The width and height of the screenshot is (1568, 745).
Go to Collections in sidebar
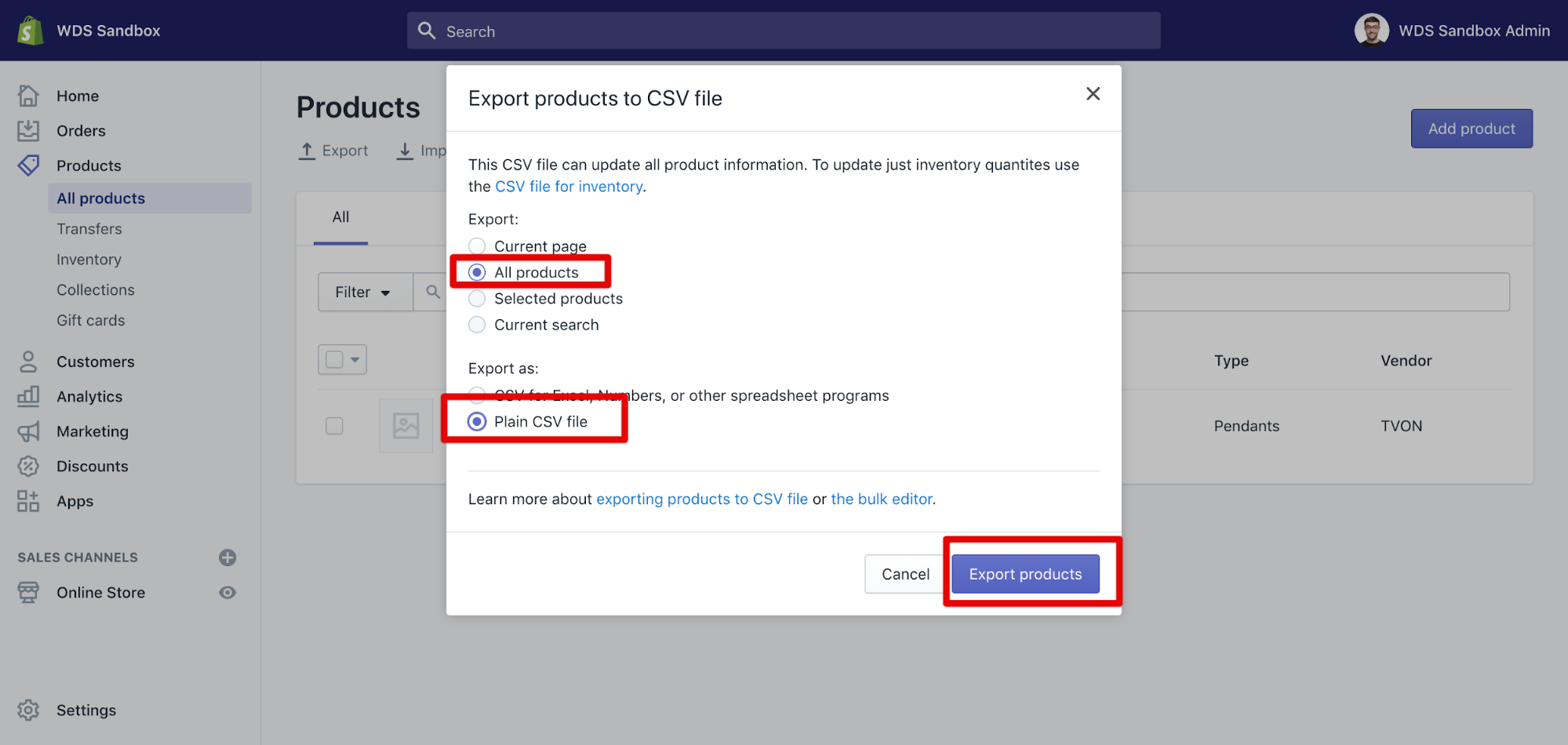[96, 290]
